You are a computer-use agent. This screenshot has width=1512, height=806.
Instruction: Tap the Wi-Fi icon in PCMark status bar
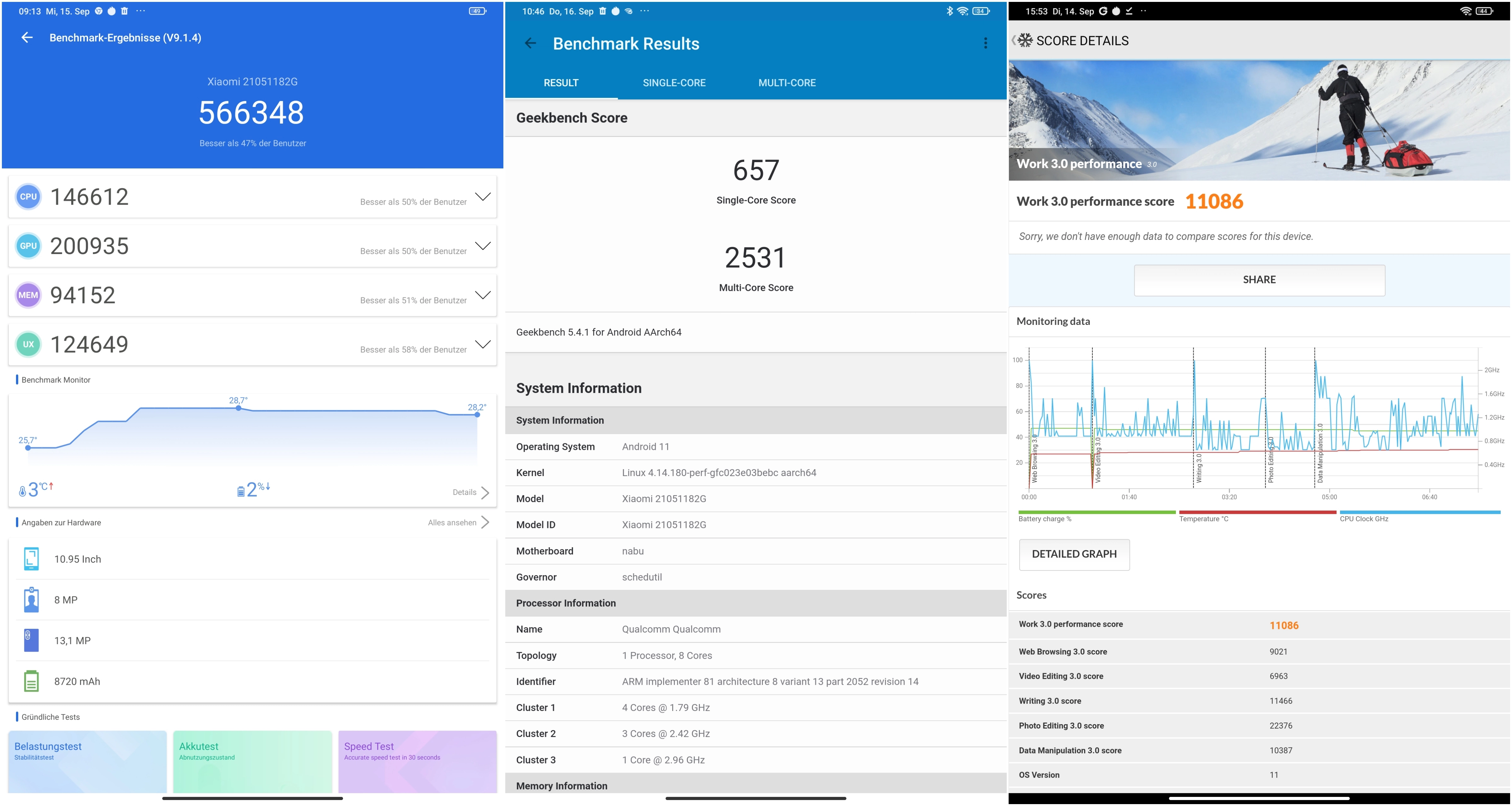tap(1466, 11)
